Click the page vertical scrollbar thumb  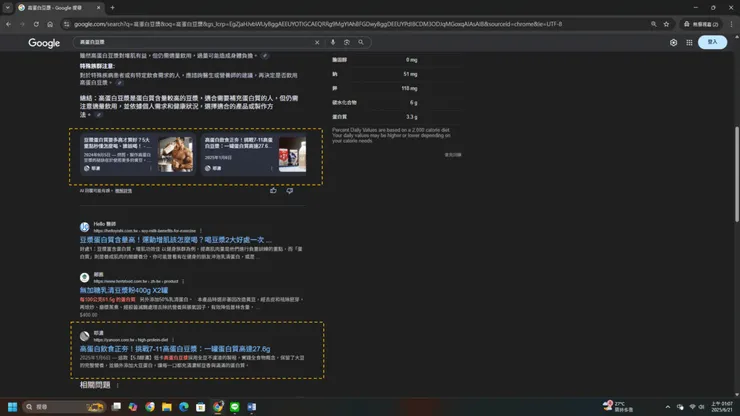point(737,174)
